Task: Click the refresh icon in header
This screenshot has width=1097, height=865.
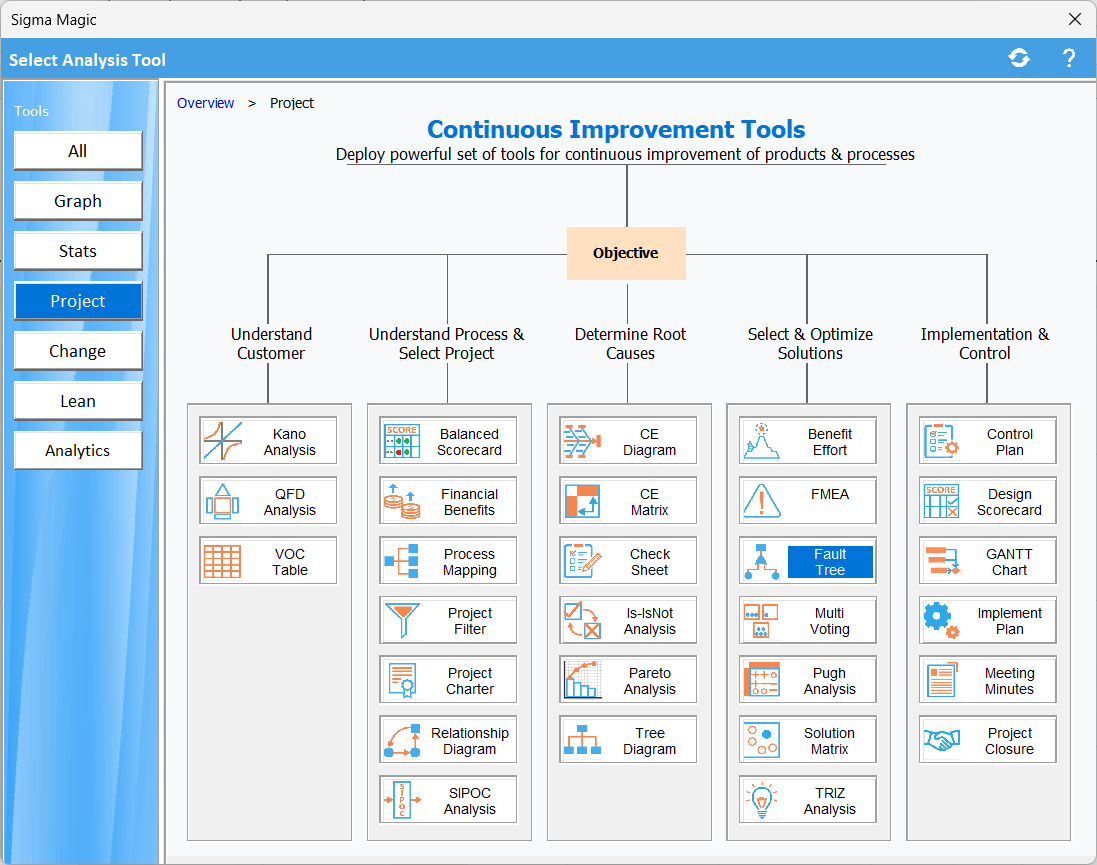Action: [x=1019, y=58]
